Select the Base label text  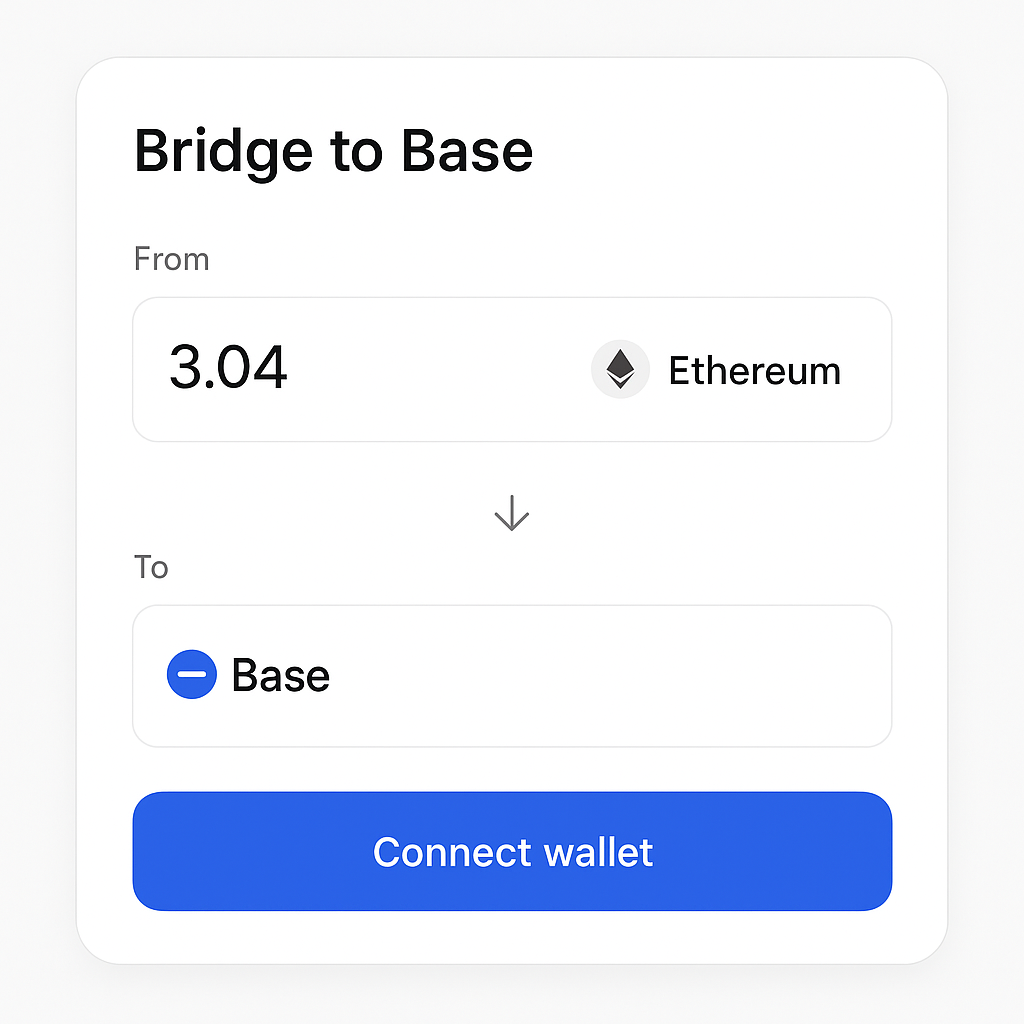[x=280, y=675]
